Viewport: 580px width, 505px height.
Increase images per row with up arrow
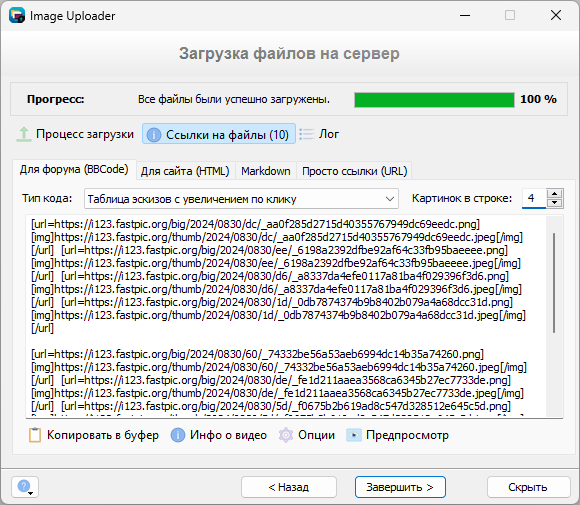point(554,193)
